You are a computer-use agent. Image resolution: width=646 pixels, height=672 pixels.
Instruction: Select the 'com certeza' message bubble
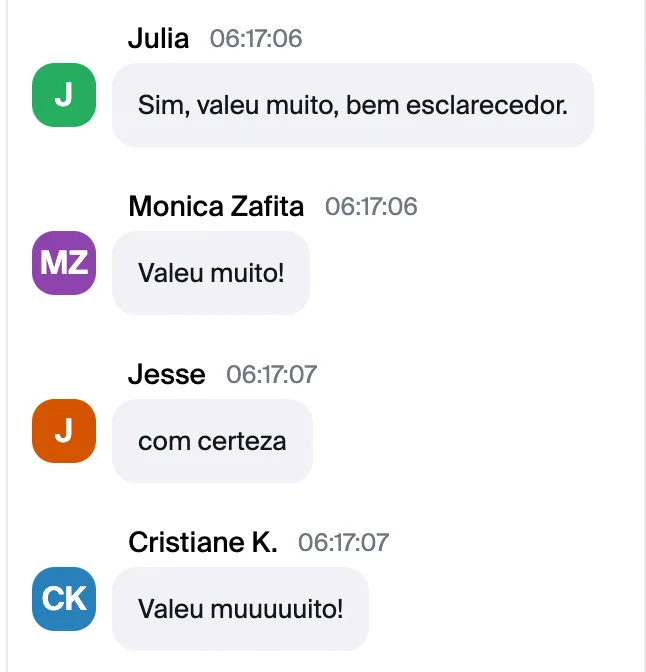(x=212, y=441)
